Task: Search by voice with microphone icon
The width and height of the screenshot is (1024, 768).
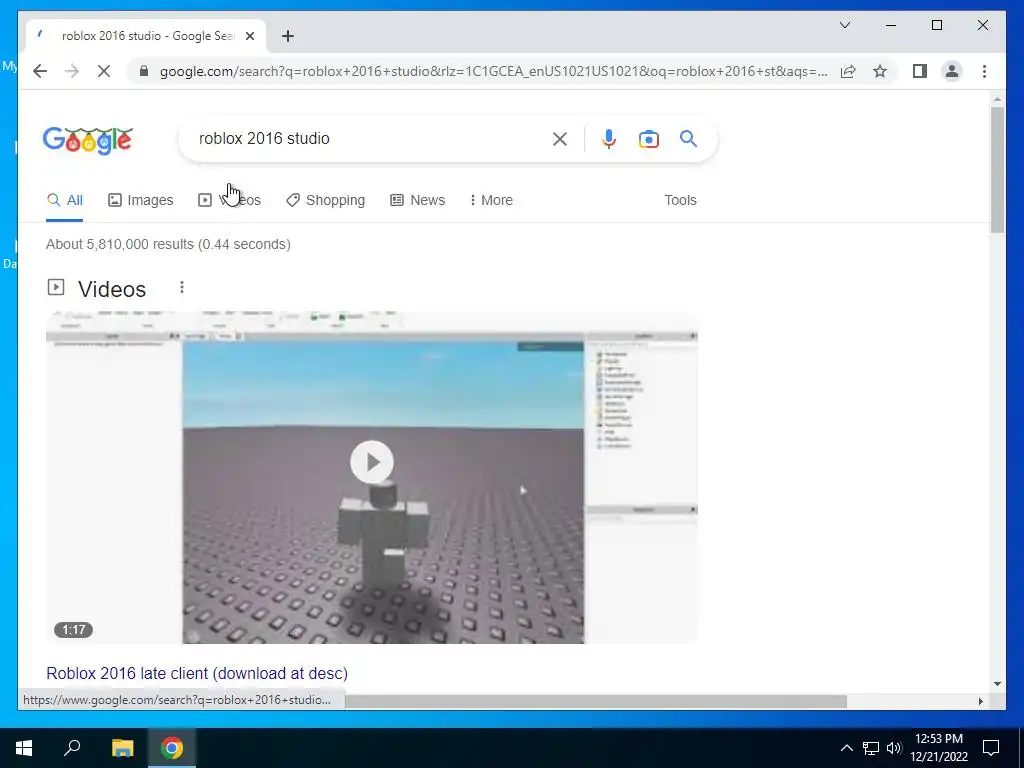Action: pyautogui.click(x=609, y=138)
